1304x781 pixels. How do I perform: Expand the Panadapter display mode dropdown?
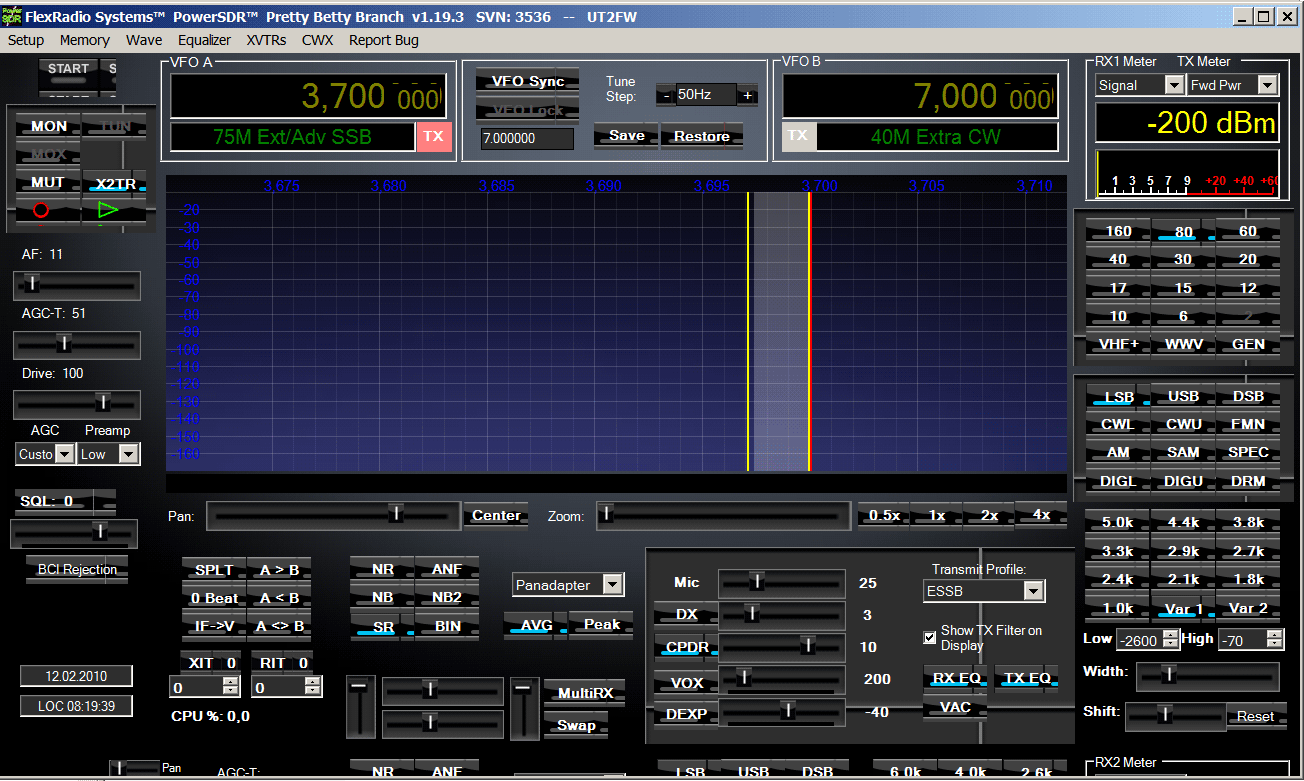coord(613,585)
